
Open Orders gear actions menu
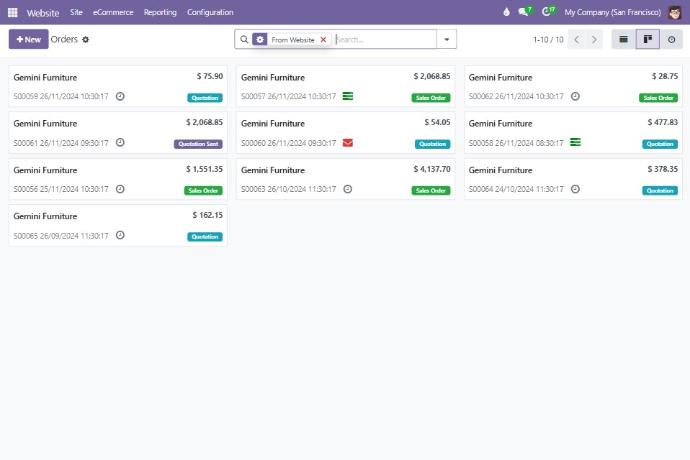tap(86, 40)
